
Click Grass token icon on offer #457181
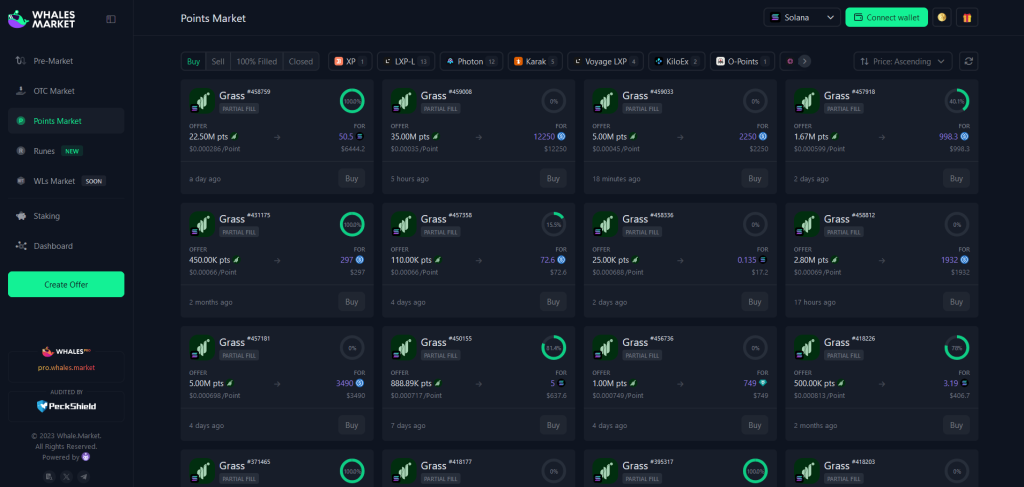pyautogui.click(x=202, y=347)
